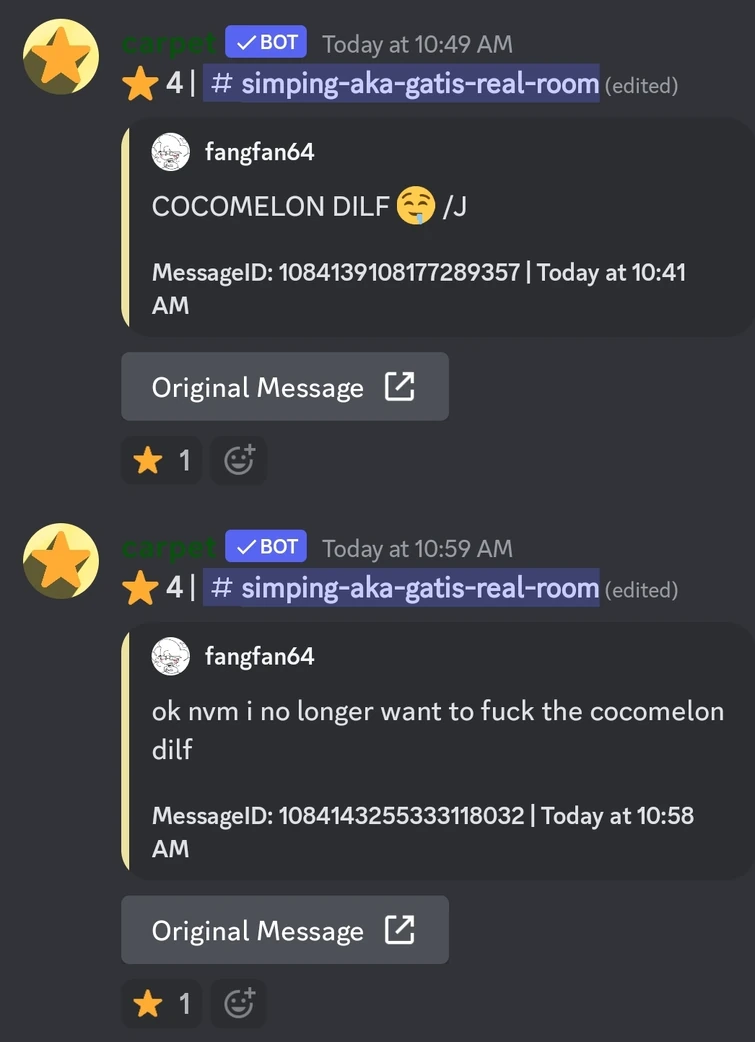The width and height of the screenshot is (755, 1042).
Task: Open Original Message for the COCOMELON DILF post
Action: pos(284,387)
